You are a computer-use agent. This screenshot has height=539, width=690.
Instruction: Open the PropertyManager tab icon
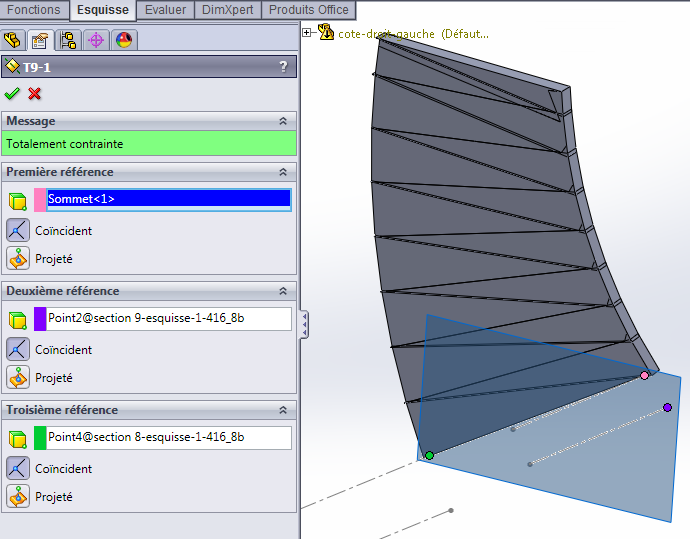tap(40, 40)
